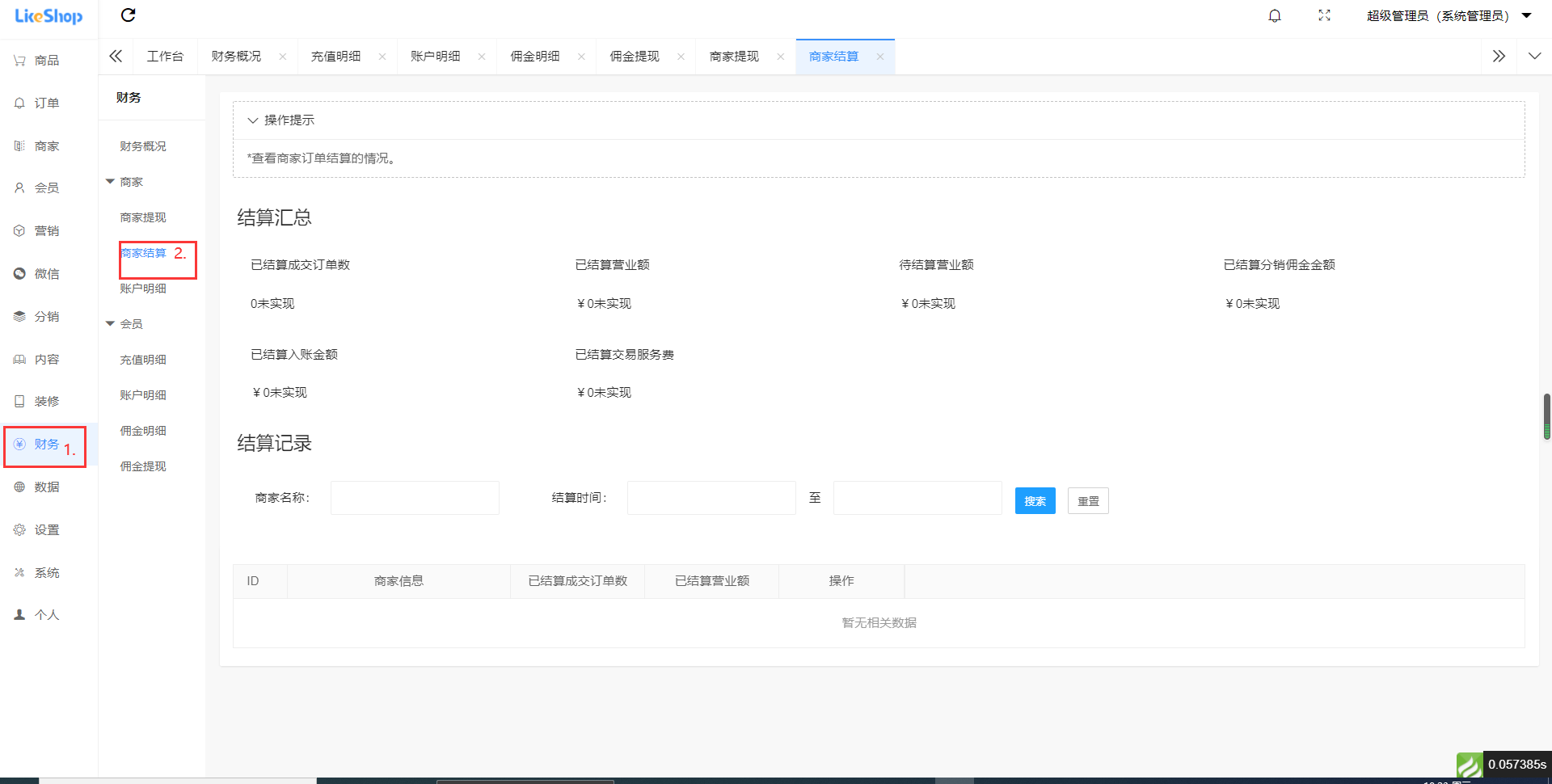Viewport: 1552px width, 784px height.
Task: Switch to the 佣金明细 tab
Action: [534, 57]
